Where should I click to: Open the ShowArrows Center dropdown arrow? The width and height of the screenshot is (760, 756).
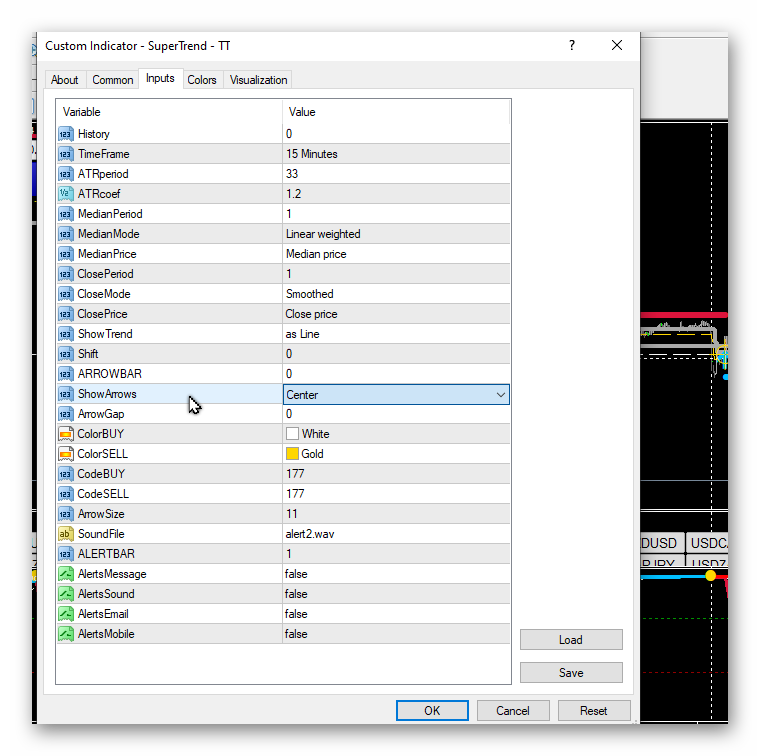[501, 395]
